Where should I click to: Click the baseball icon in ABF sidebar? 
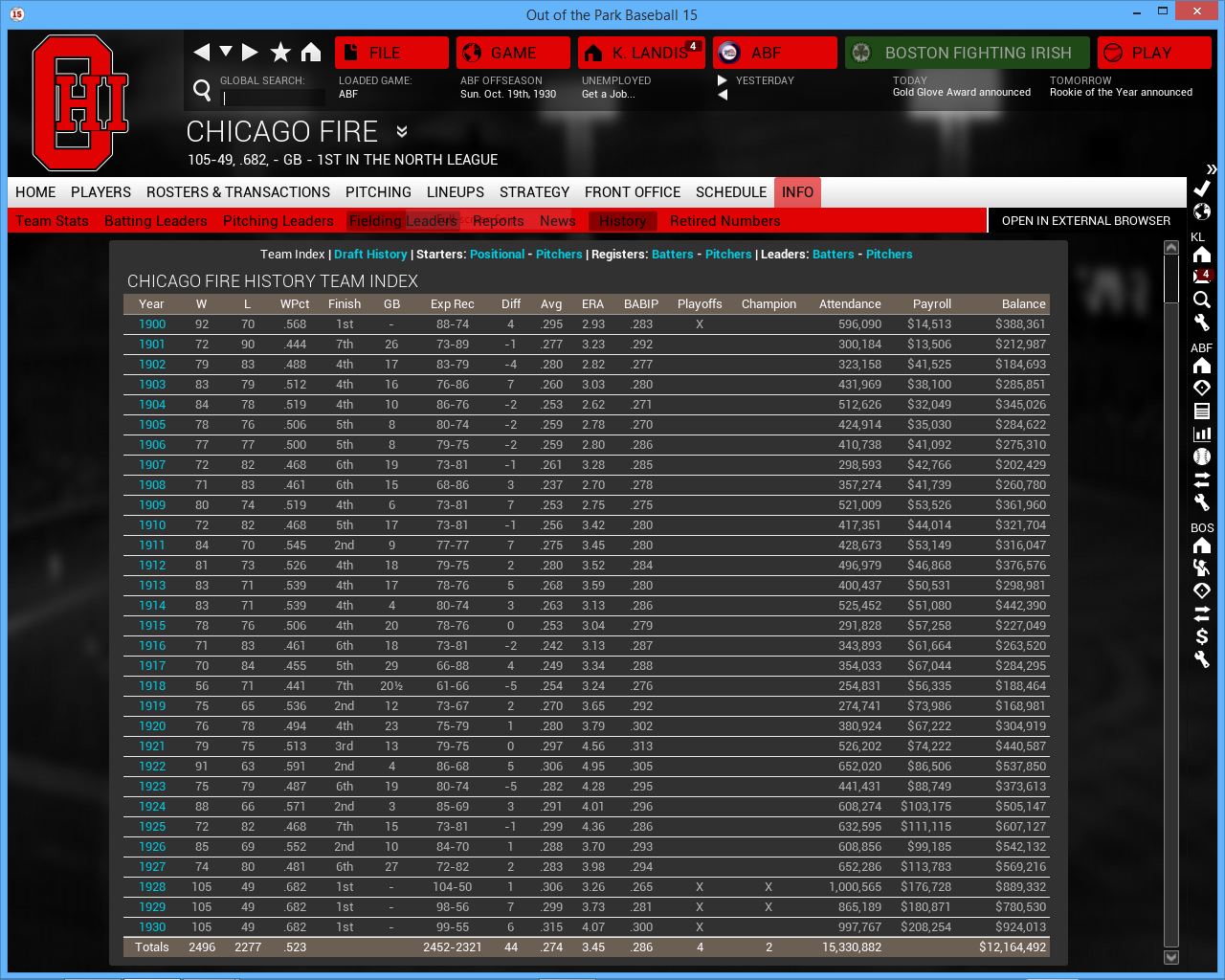(x=1202, y=457)
